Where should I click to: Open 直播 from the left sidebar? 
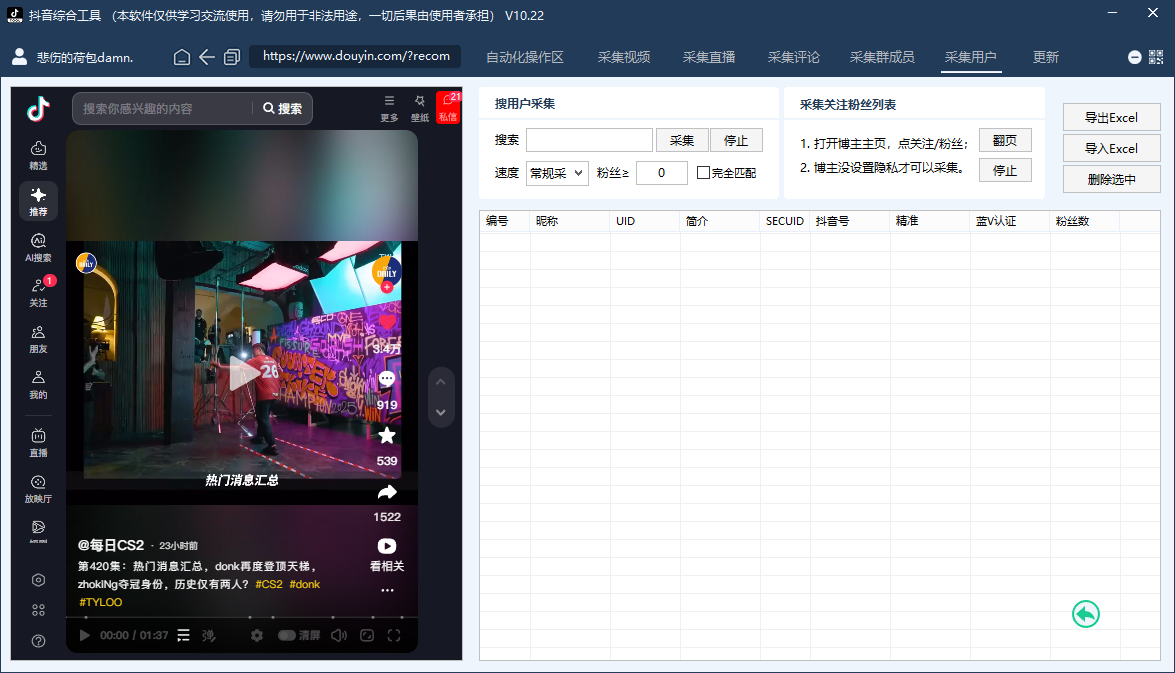[x=38, y=443]
